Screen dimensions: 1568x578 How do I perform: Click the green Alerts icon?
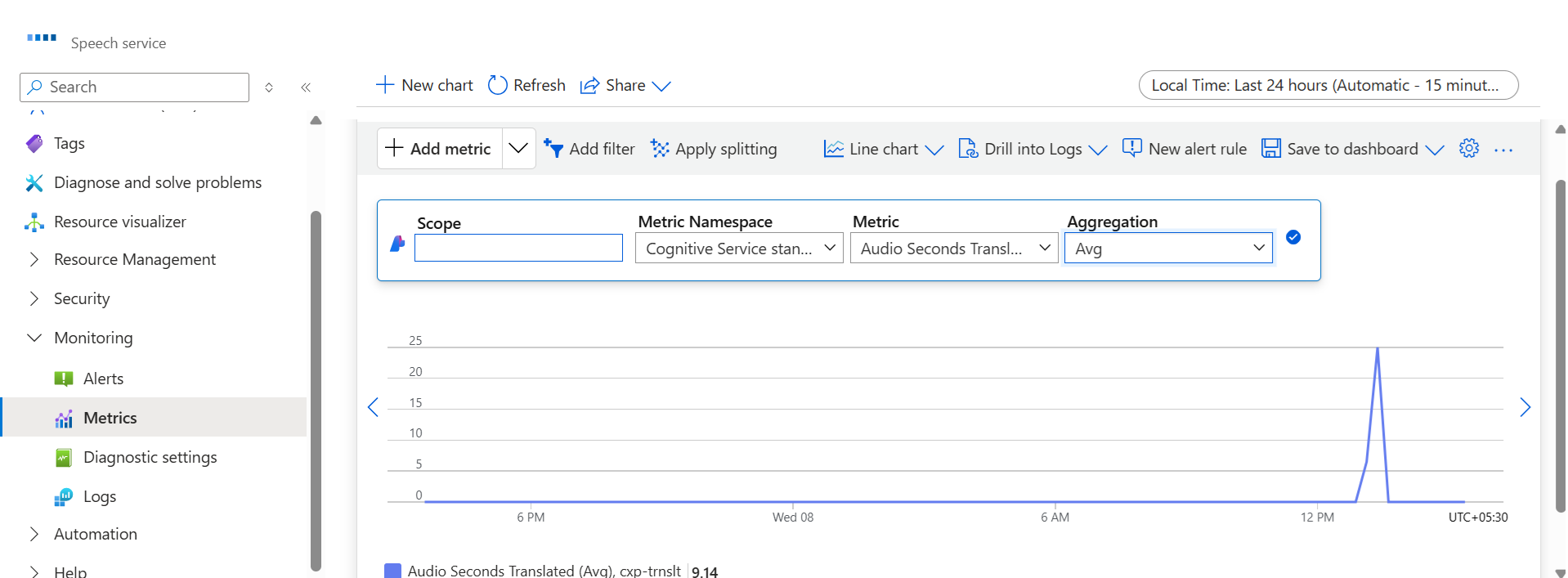tap(64, 379)
